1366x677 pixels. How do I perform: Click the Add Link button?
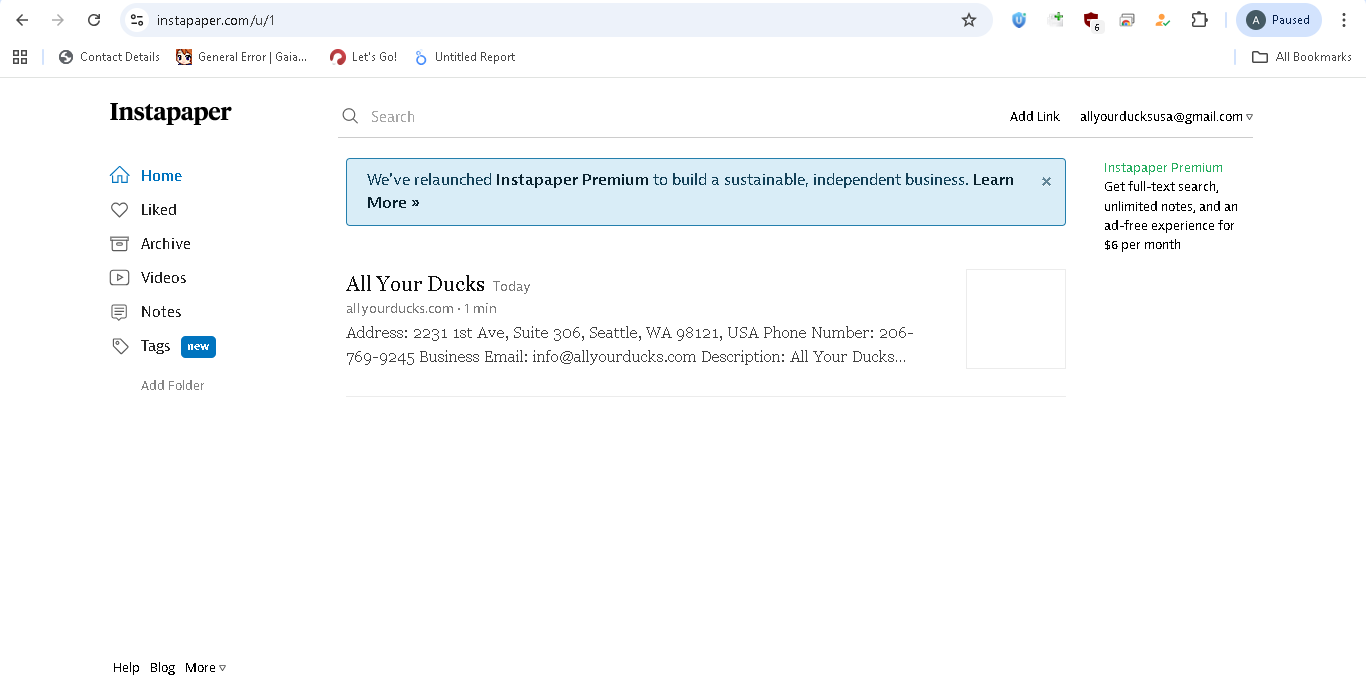(x=1034, y=117)
